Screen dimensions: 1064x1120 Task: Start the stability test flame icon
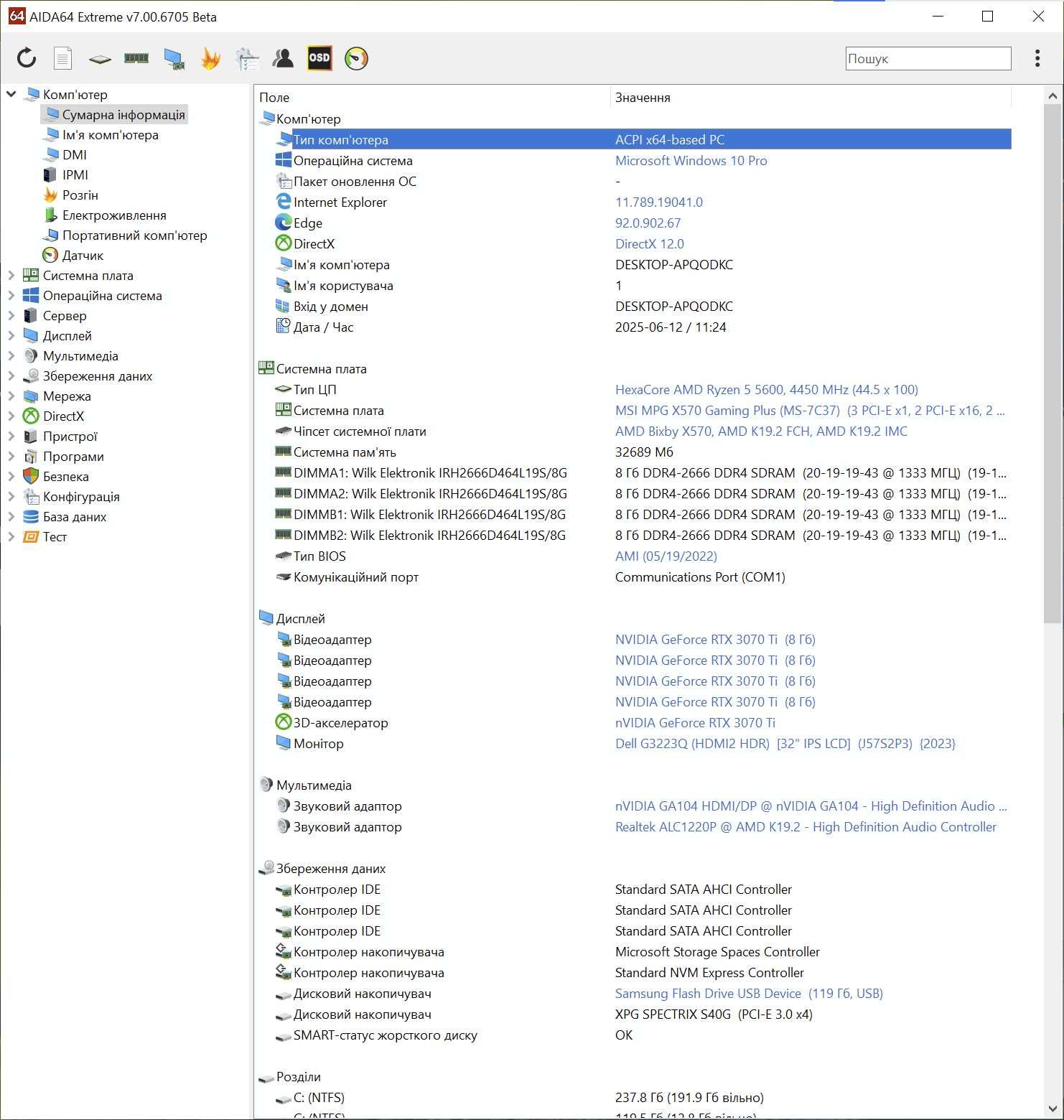pyautogui.click(x=210, y=58)
